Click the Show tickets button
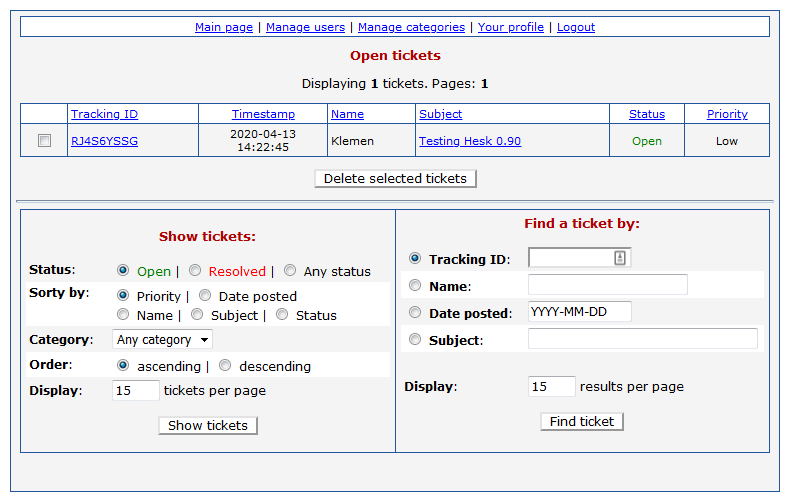Image resolution: width=790 pixels, height=502 pixels. tap(208, 425)
